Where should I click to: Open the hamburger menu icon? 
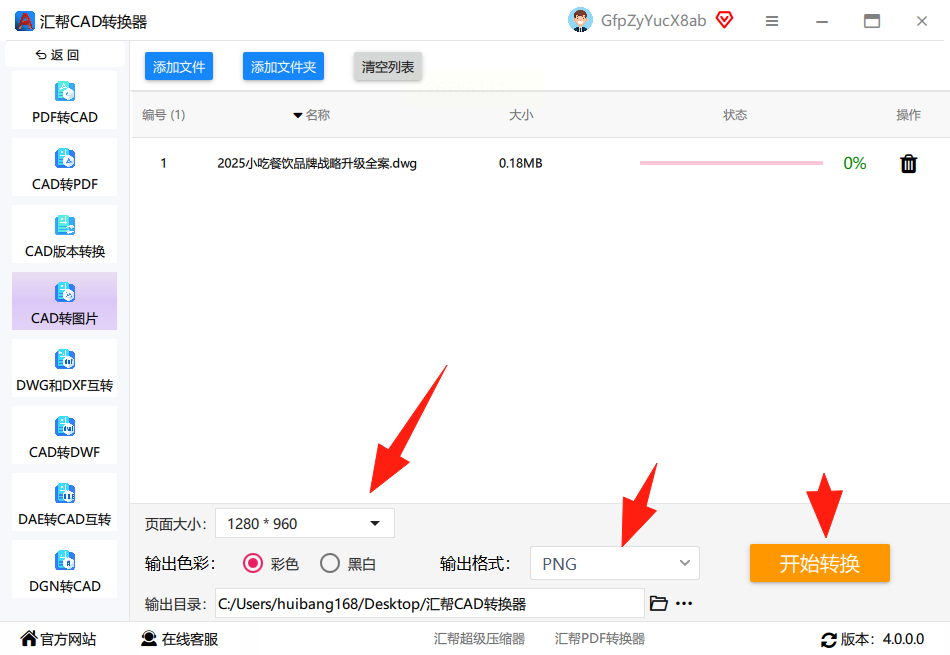point(772,21)
